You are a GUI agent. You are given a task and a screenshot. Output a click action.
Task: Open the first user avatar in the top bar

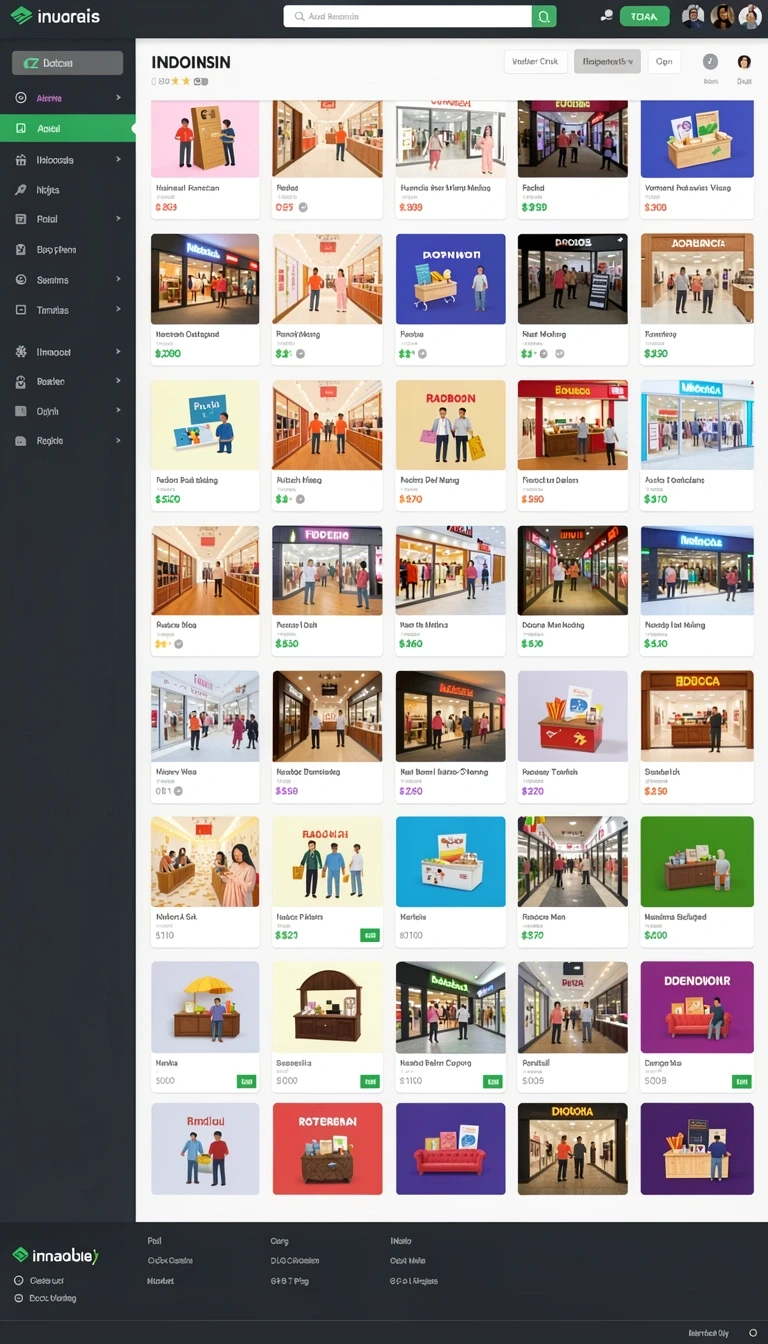[x=693, y=16]
